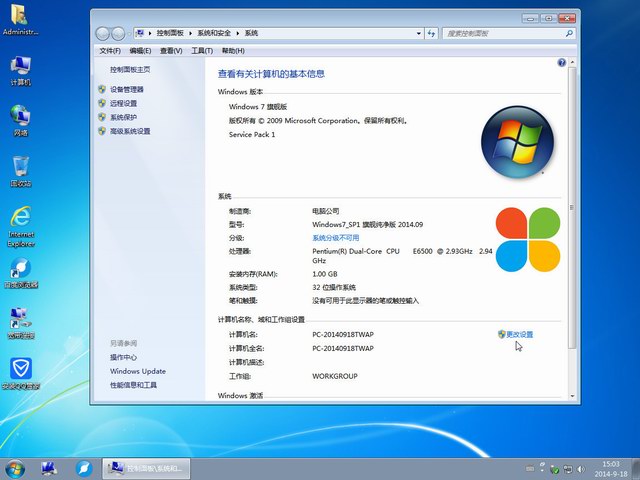The image size is (640, 480).
Task: Click the Windows 7 旗舰版 text
Action: point(258,107)
